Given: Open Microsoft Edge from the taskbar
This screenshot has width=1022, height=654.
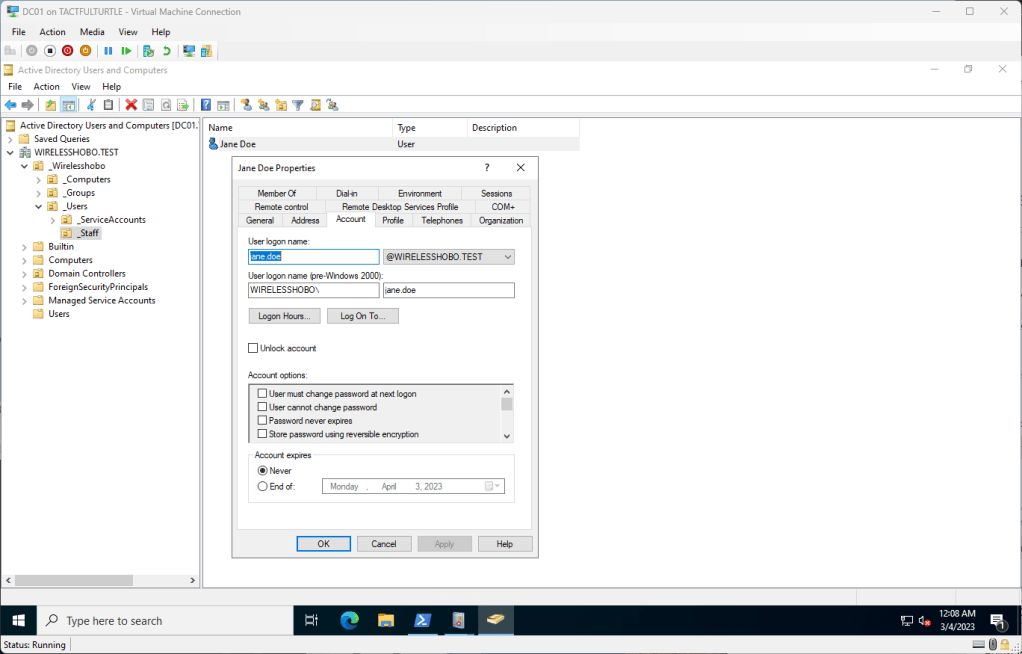Looking at the screenshot, I should 349,620.
